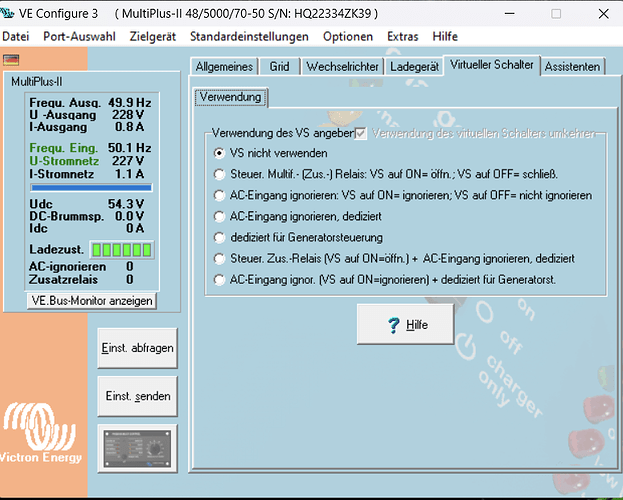Click the green Ladezust. charge indicator
The width and height of the screenshot is (623, 500).
click(122, 250)
